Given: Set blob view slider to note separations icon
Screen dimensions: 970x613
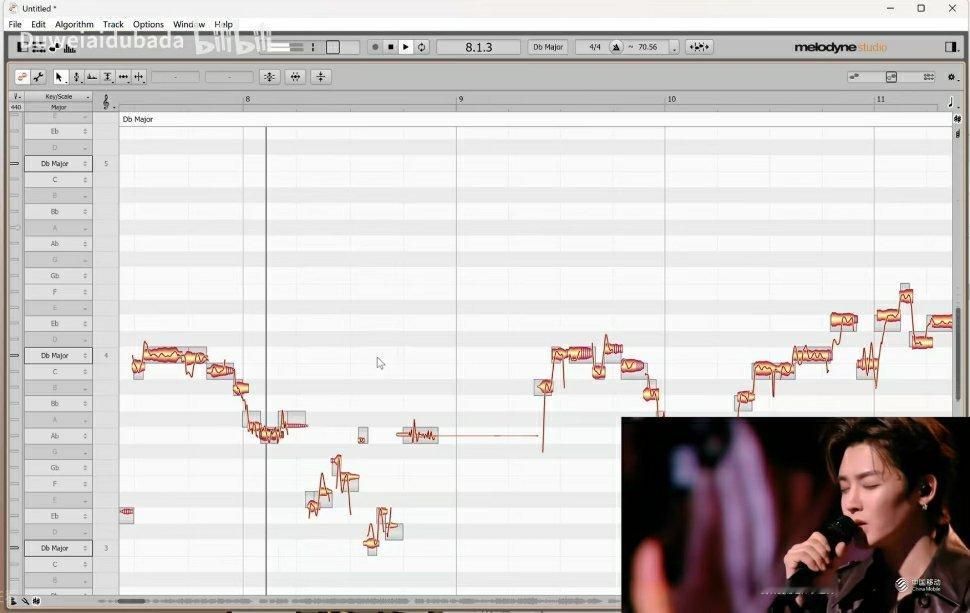Looking at the screenshot, I should (x=929, y=77).
